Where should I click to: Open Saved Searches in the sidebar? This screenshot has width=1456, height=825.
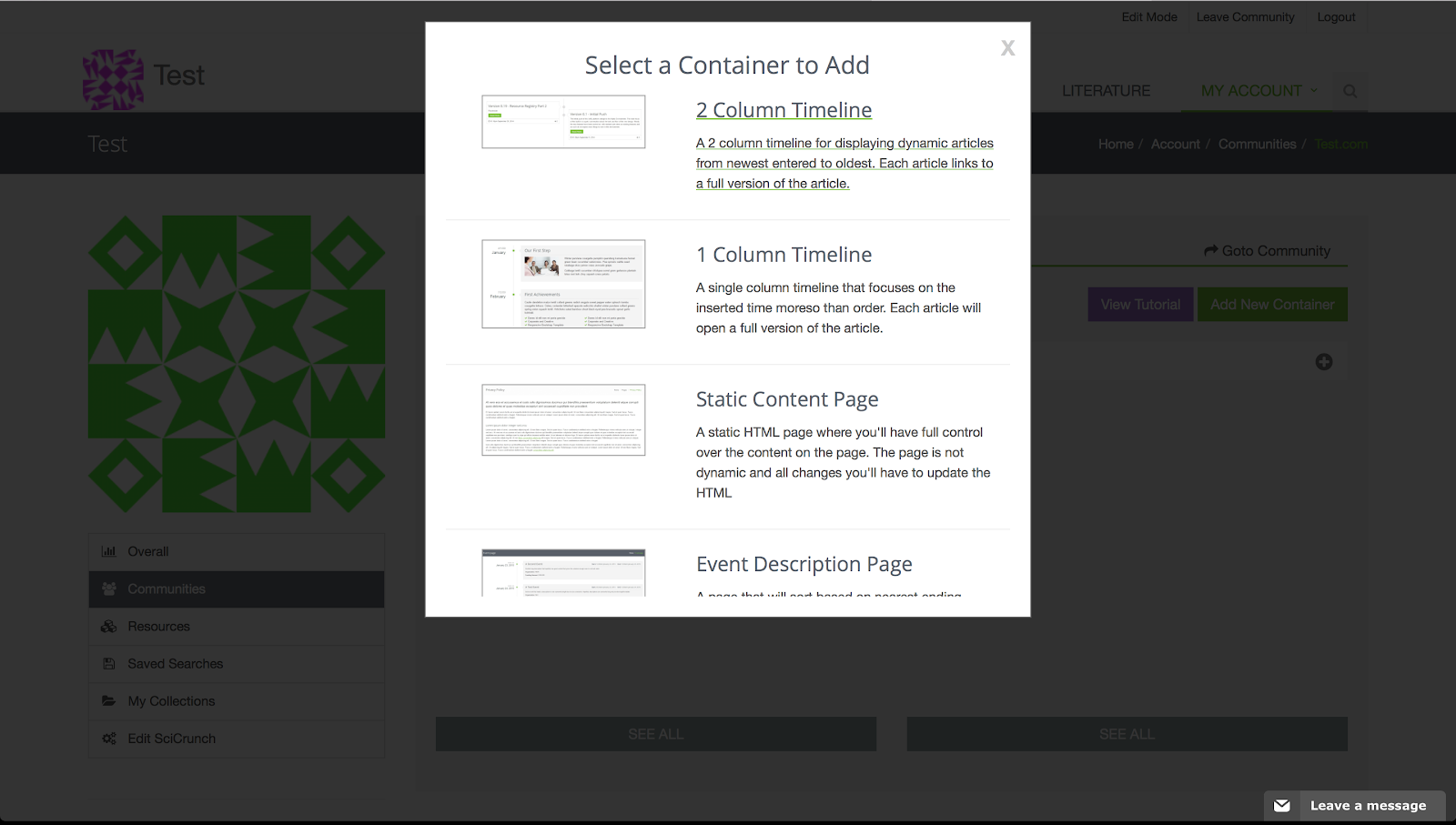[237, 664]
